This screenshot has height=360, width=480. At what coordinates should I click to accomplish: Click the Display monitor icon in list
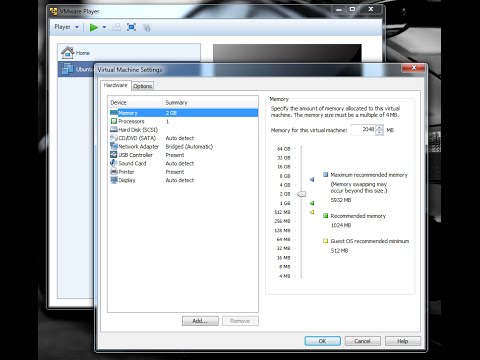point(114,180)
